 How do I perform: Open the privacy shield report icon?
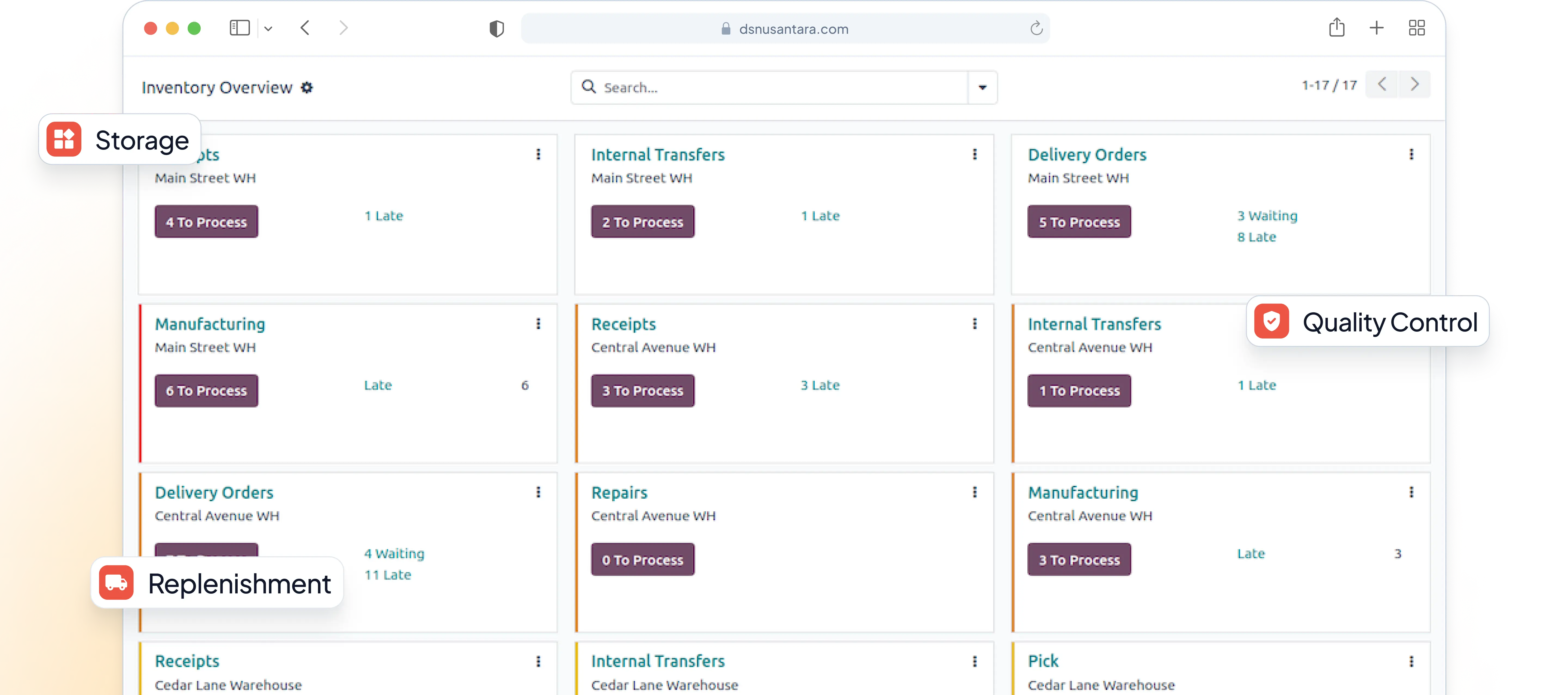[x=497, y=29]
